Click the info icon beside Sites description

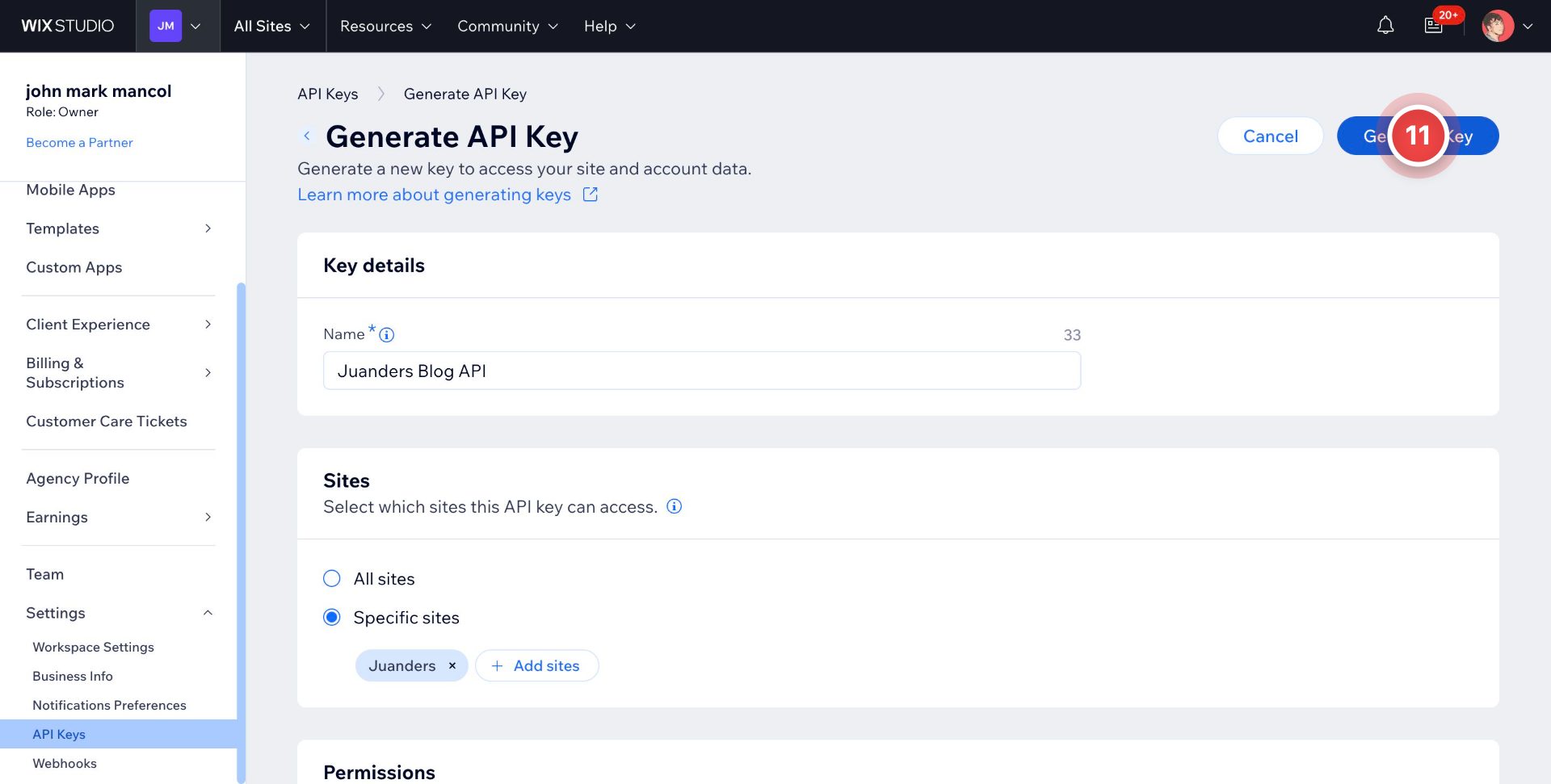pos(675,506)
